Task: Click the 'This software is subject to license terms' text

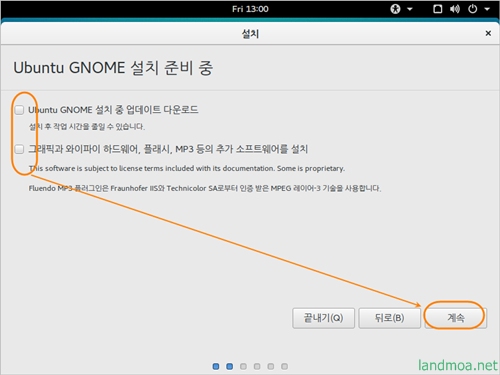Action: (187, 168)
